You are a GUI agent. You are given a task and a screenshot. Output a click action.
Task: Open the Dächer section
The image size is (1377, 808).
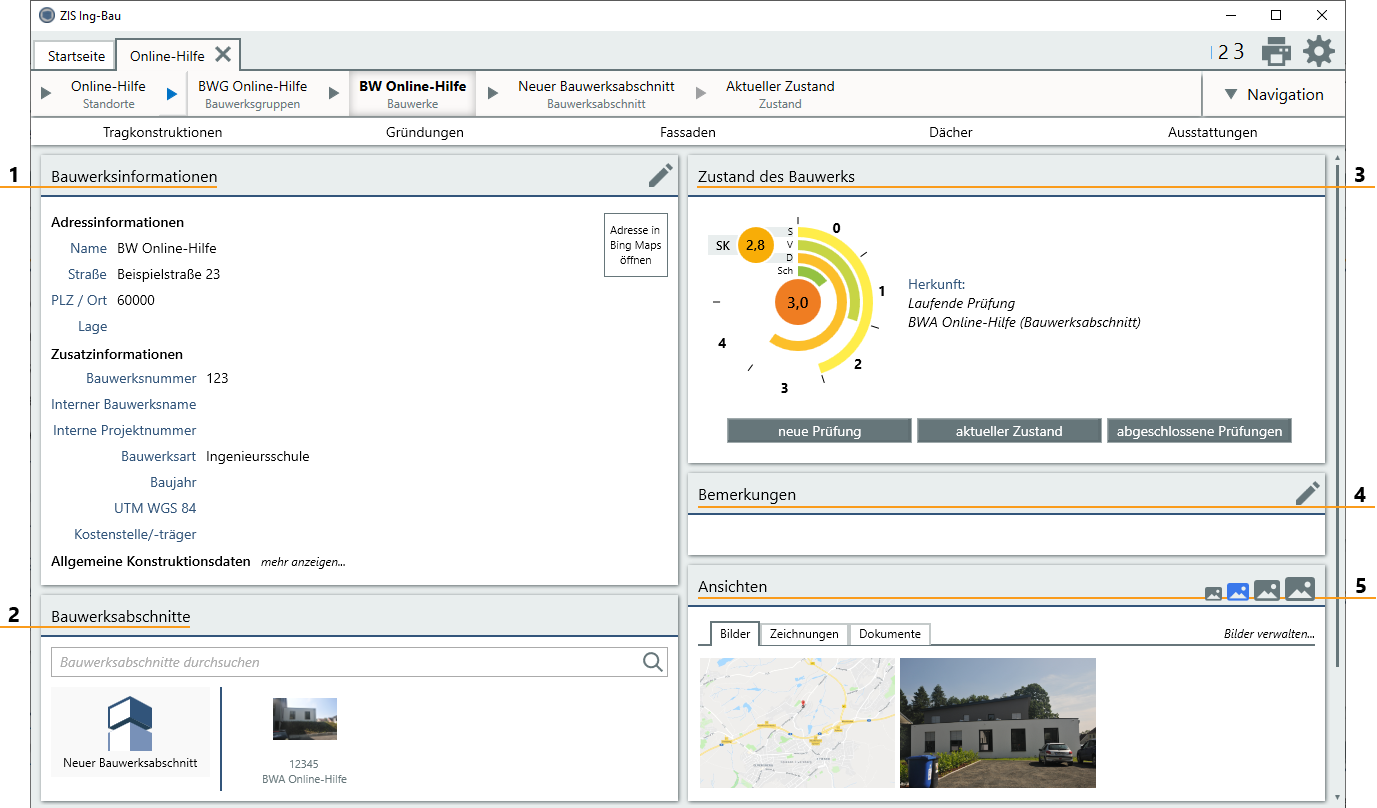[x=950, y=132]
